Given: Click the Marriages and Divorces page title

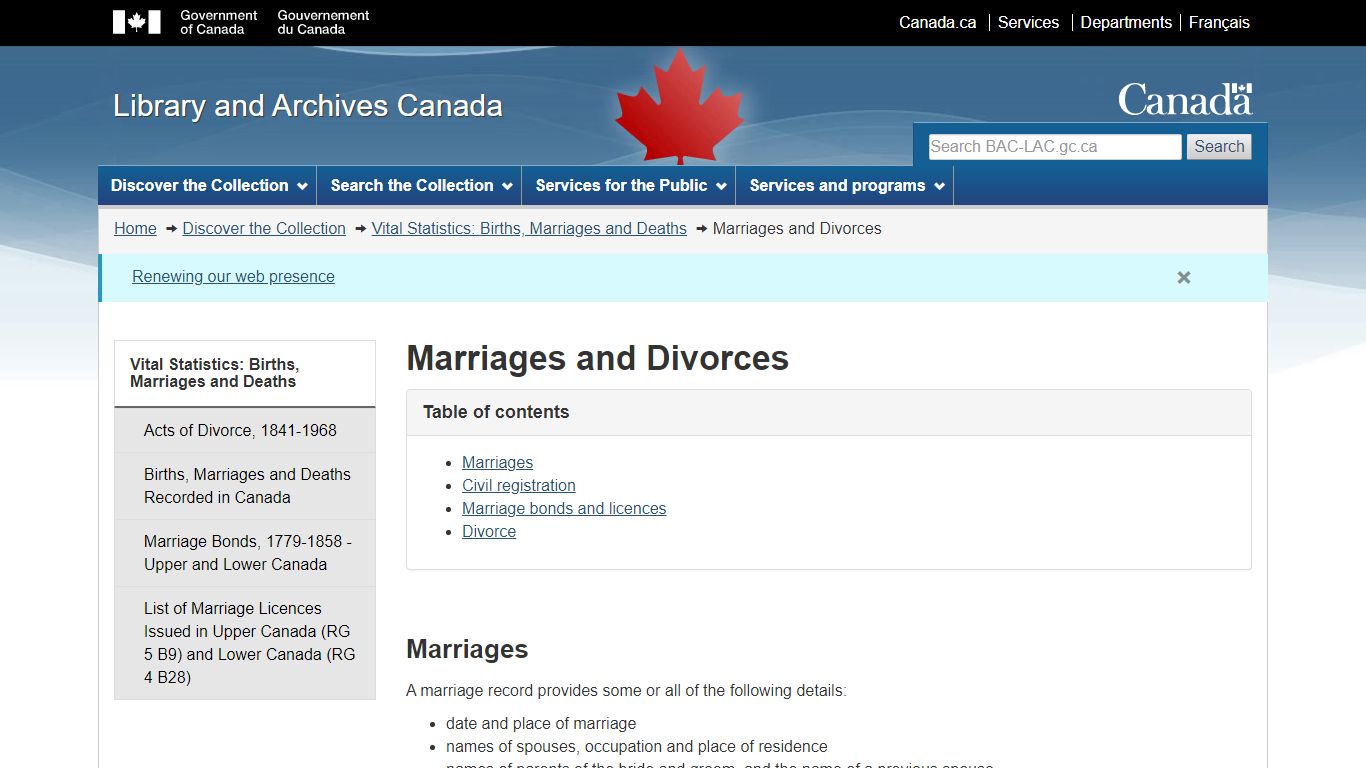Looking at the screenshot, I should click(x=598, y=358).
